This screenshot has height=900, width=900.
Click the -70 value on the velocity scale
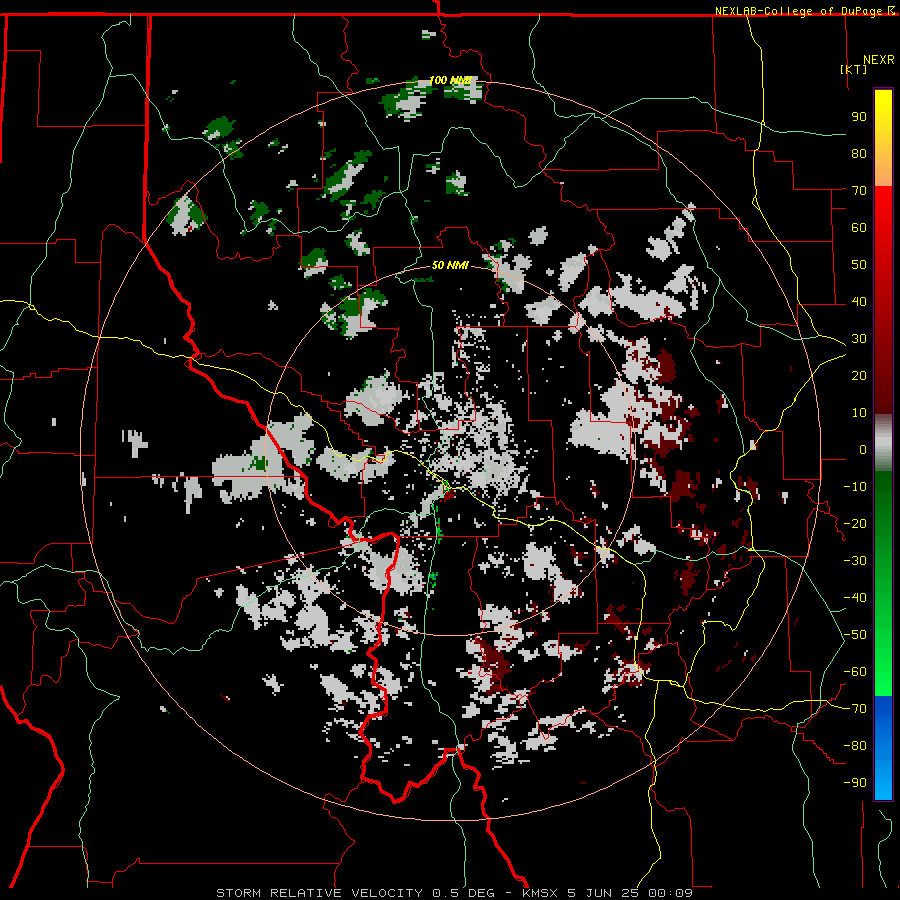click(855, 709)
